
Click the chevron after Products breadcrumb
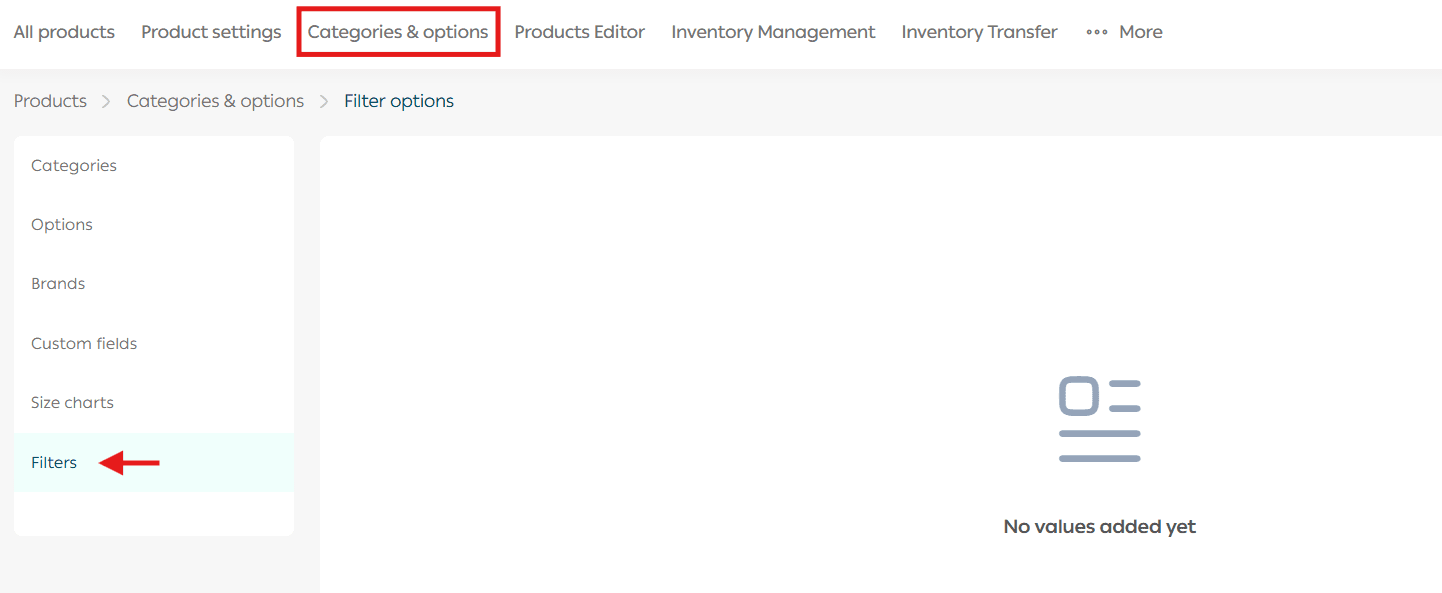[x=107, y=101]
